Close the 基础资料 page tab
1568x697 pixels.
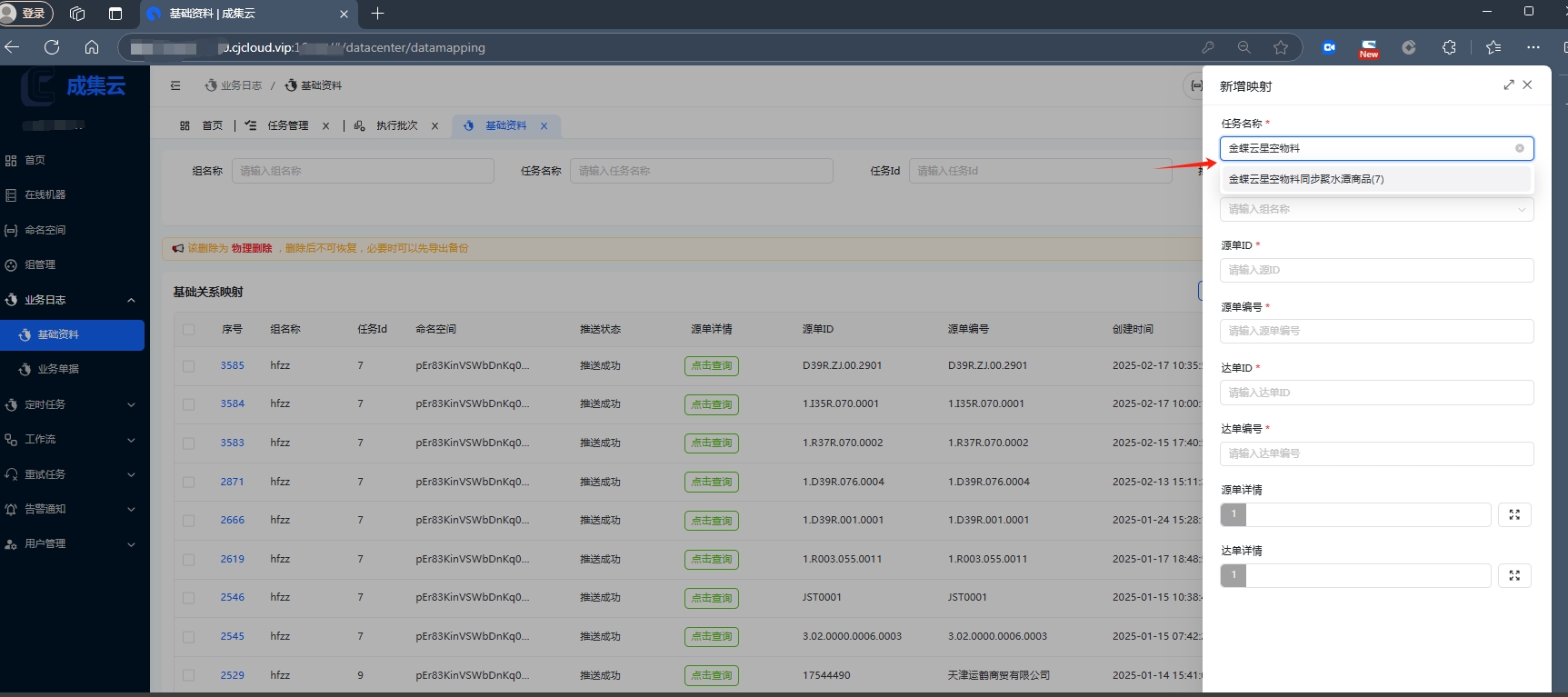(x=544, y=126)
